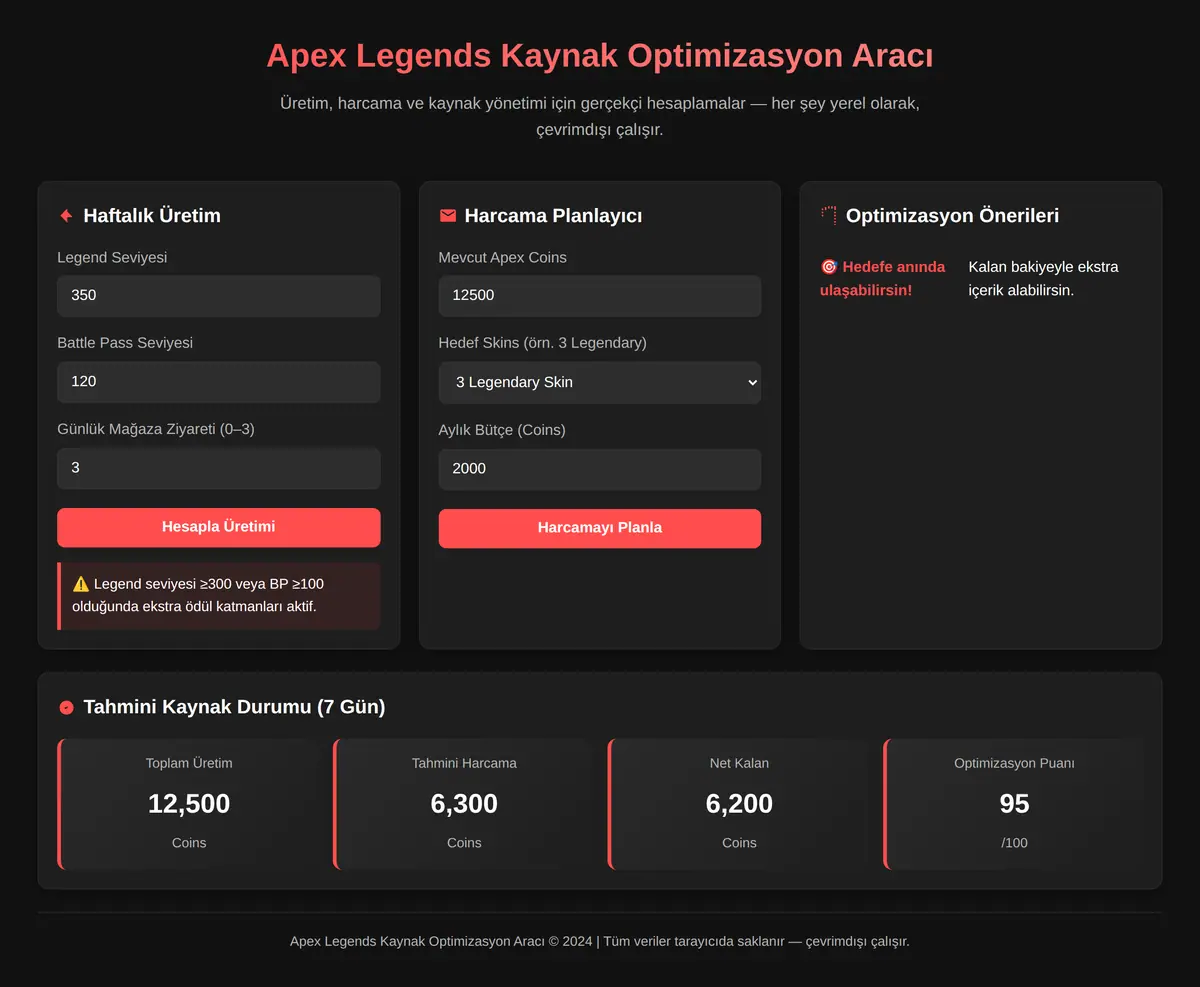Click the Harcama Planlayıcı heading

pos(553,216)
